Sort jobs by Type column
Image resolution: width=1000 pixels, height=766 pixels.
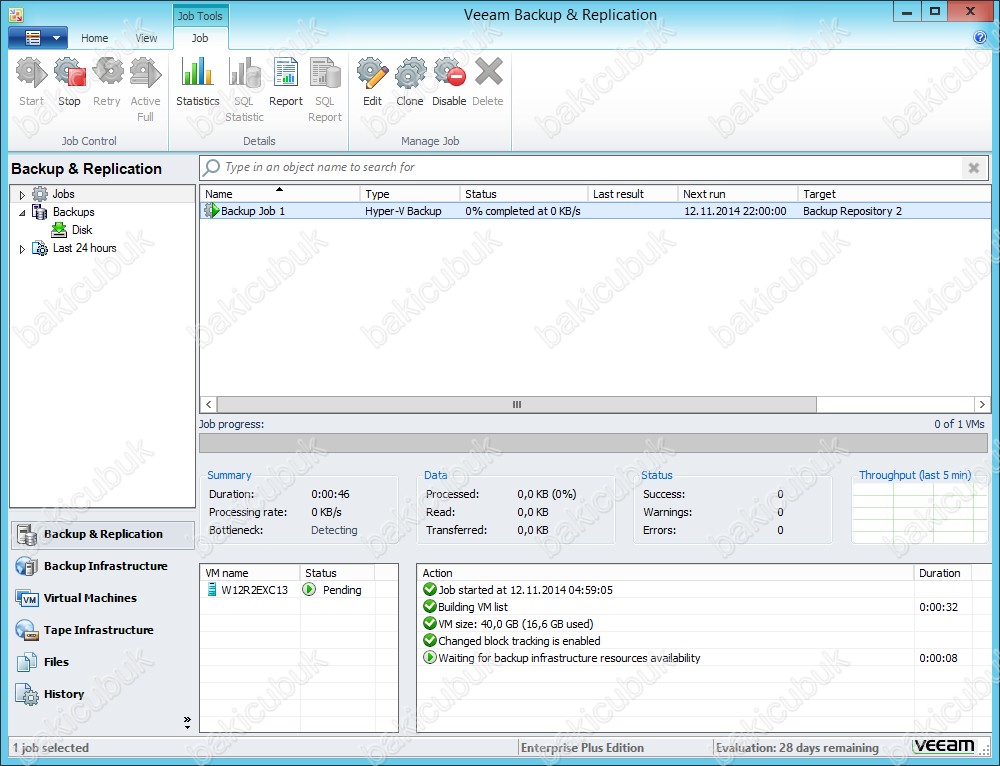pos(409,194)
